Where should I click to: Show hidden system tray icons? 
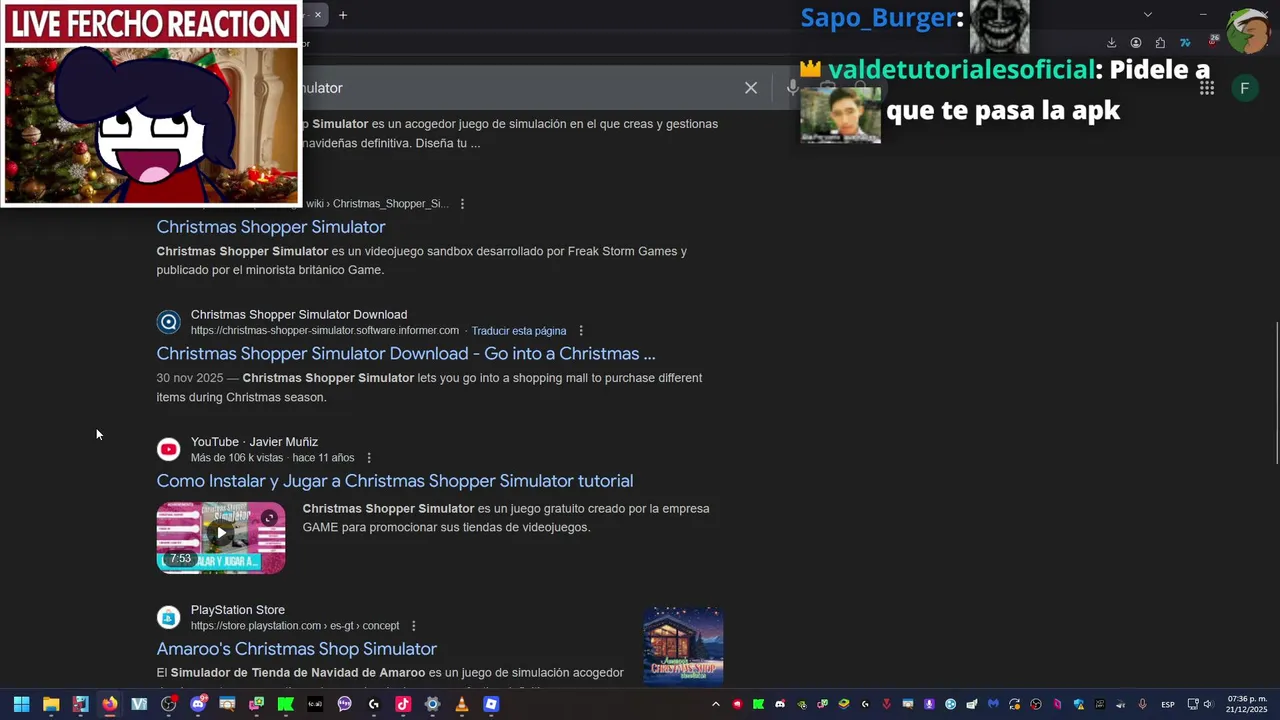click(716, 704)
